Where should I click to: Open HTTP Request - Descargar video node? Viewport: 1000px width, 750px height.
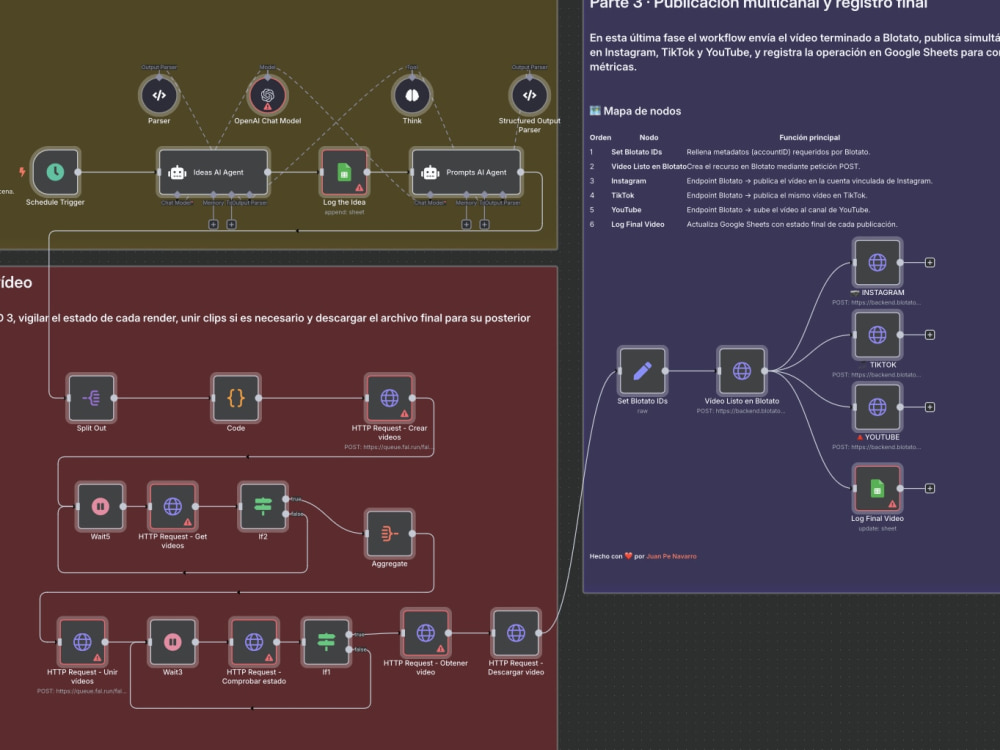(516, 633)
